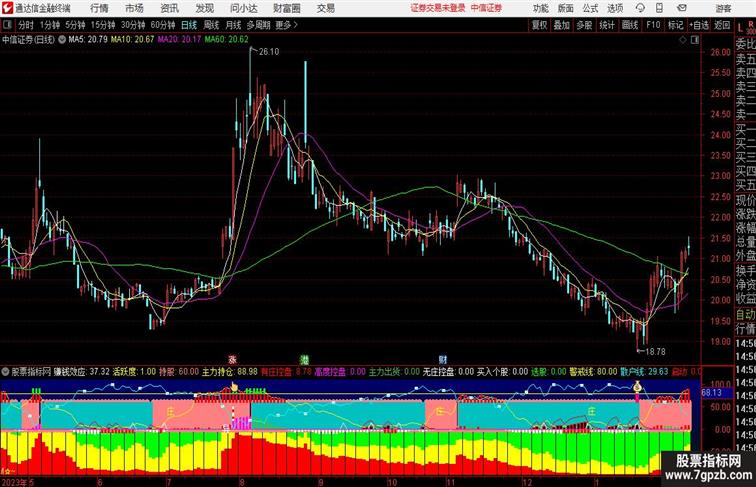
Task: Switch to the 15分钟 period tab
Action: [103, 25]
